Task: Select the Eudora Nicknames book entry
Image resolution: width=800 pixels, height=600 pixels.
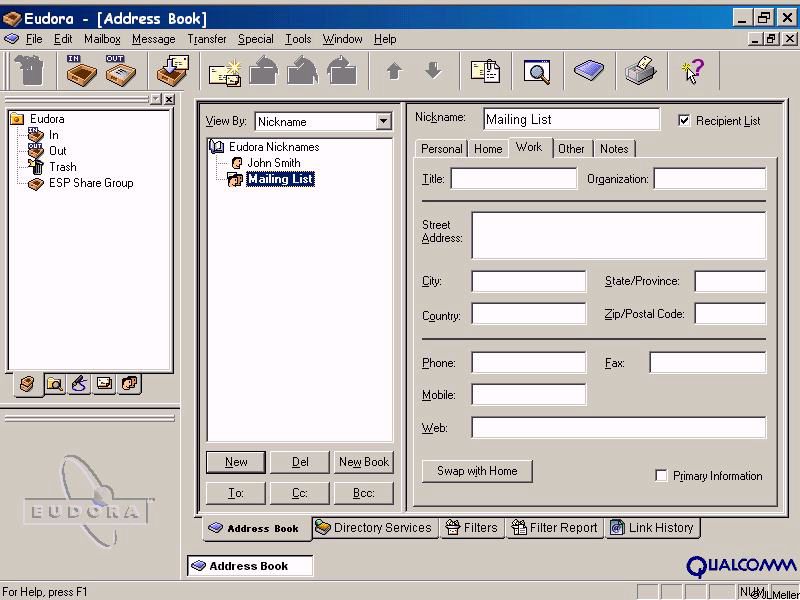Action: click(274, 147)
